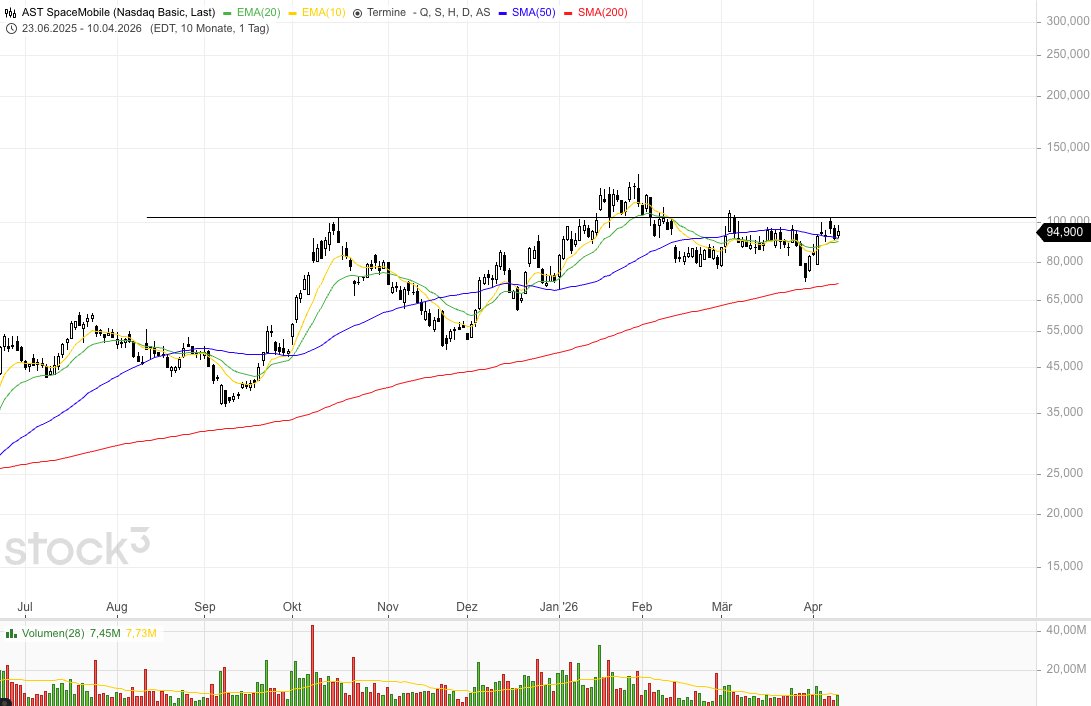This screenshot has width=1091, height=706.
Task: Click the Jul marker on the time axis
Action: click(25, 607)
